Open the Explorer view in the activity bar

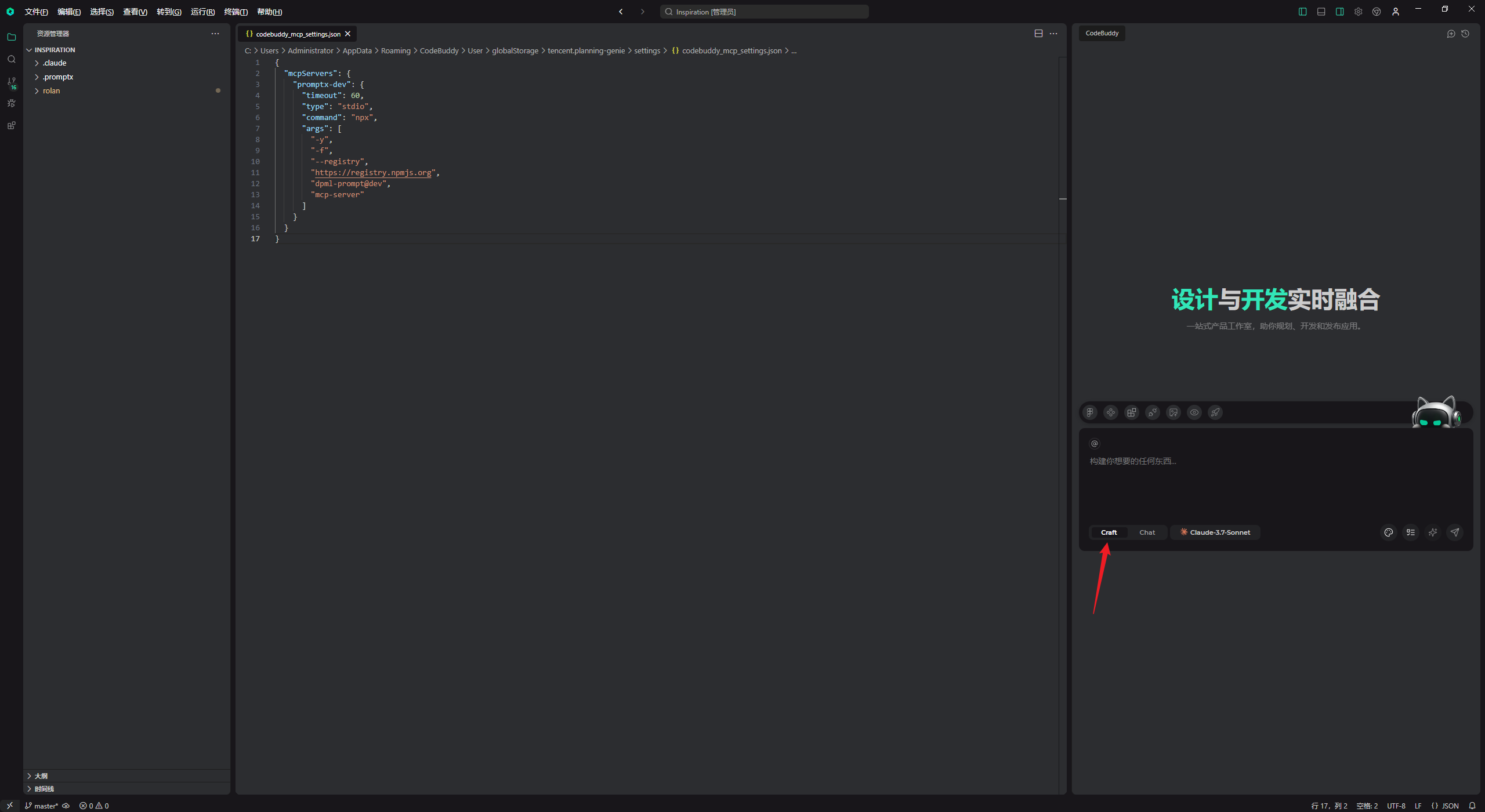coord(11,37)
